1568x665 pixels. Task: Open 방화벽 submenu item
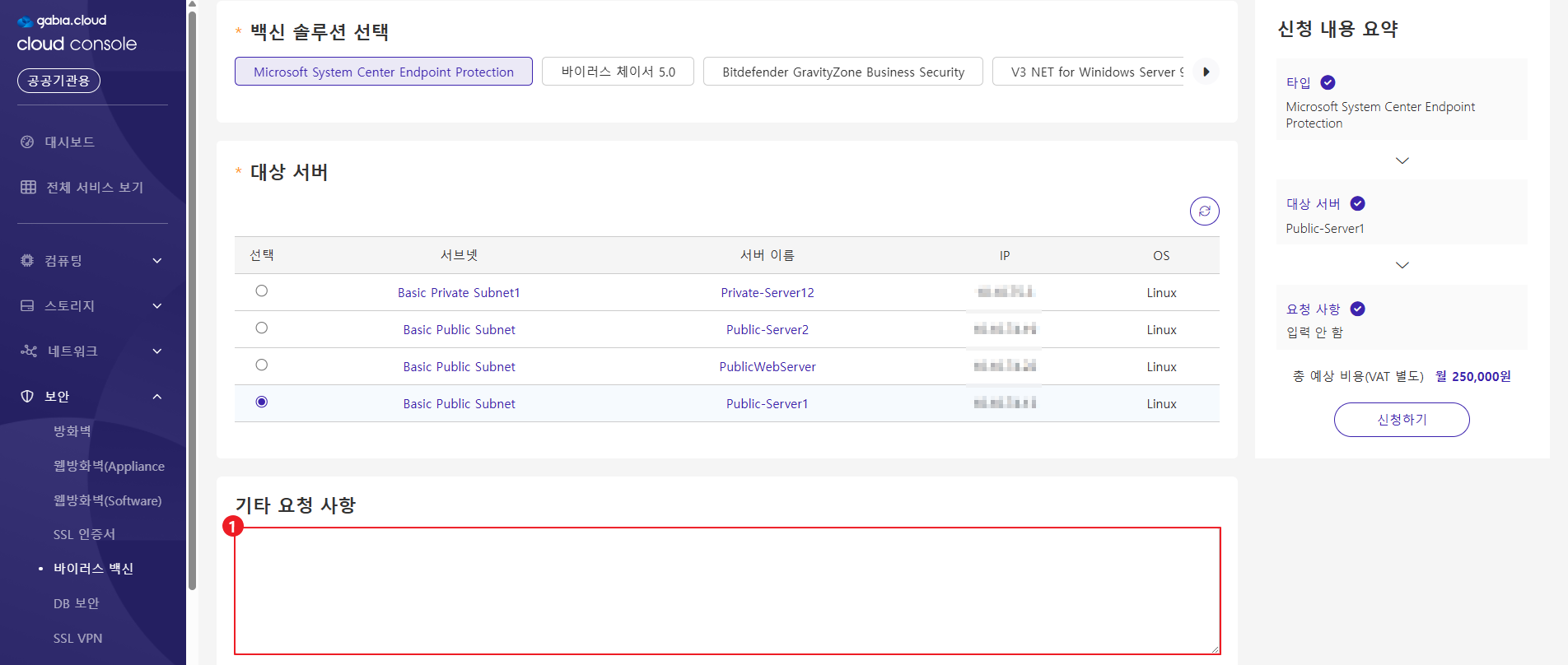click(x=72, y=431)
